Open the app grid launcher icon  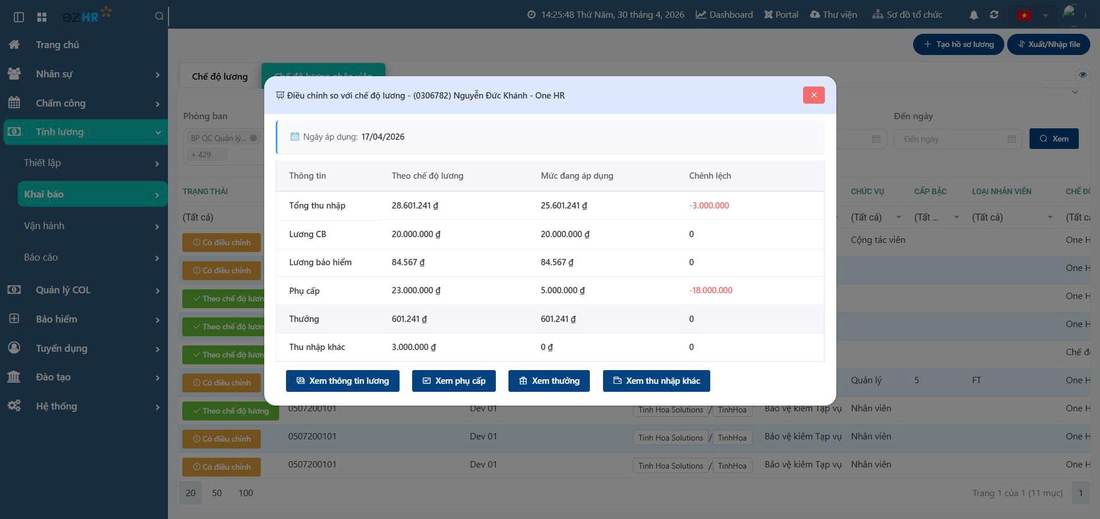tap(41, 16)
